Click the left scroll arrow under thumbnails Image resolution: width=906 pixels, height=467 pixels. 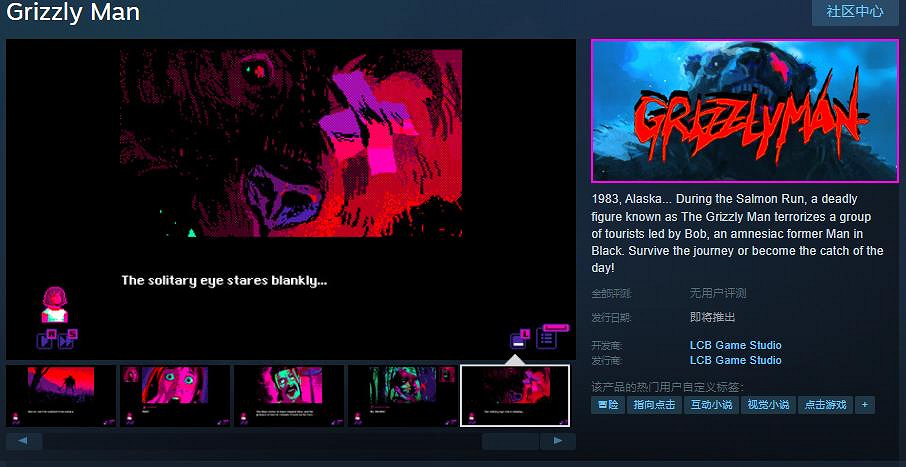tap(23, 441)
